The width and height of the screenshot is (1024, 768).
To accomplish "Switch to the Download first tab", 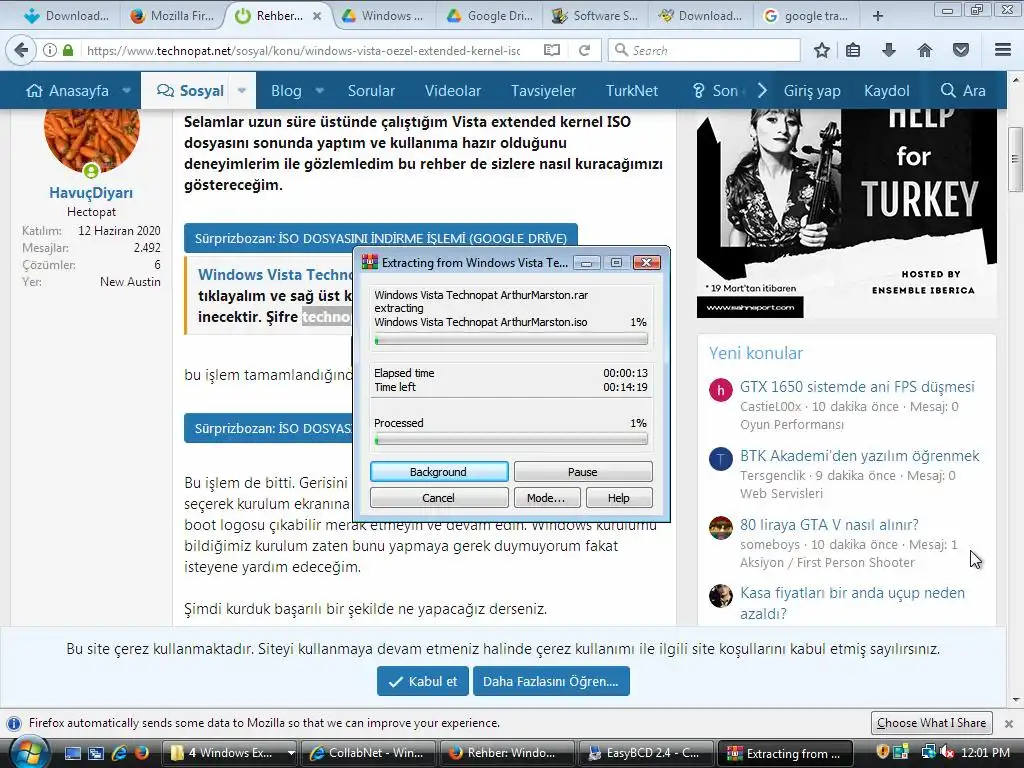I will click(66, 16).
